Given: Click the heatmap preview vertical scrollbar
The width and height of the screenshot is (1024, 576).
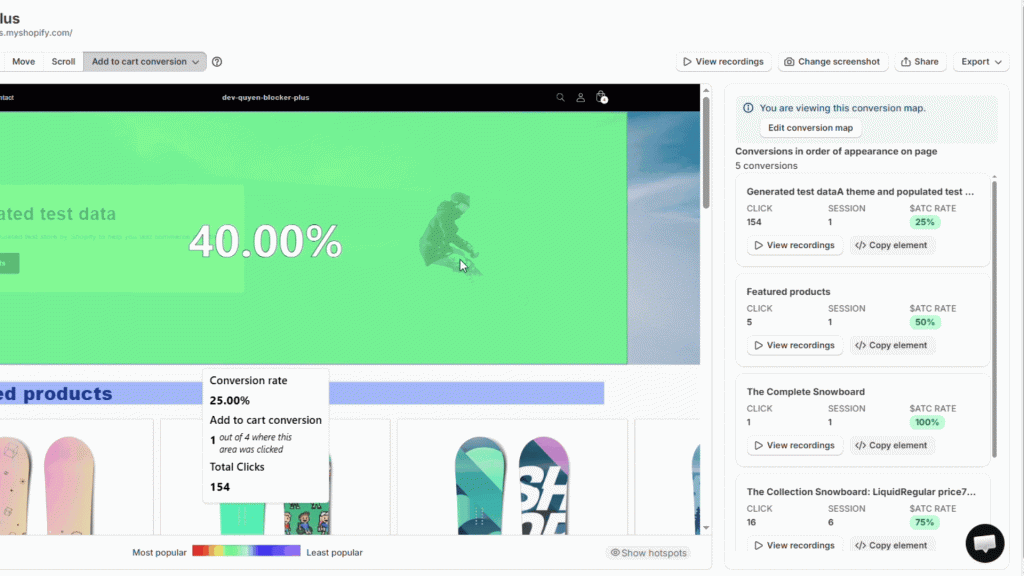Looking at the screenshot, I should 706,150.
